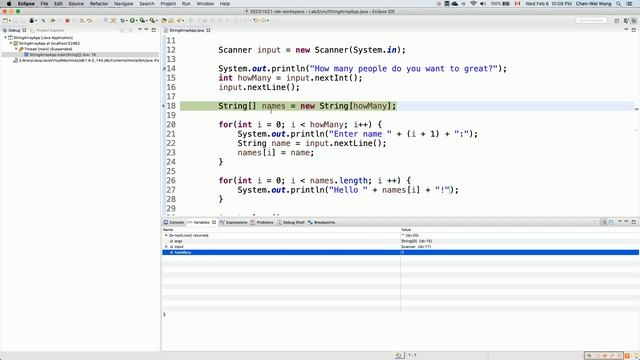Switch to the Breakpoints tab
This screenshot has width=640, height=360.
pos(321,222)
